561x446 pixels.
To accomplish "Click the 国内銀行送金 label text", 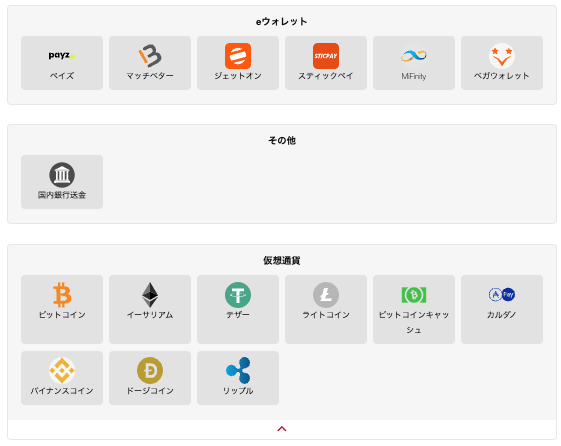I will [62, 195].
